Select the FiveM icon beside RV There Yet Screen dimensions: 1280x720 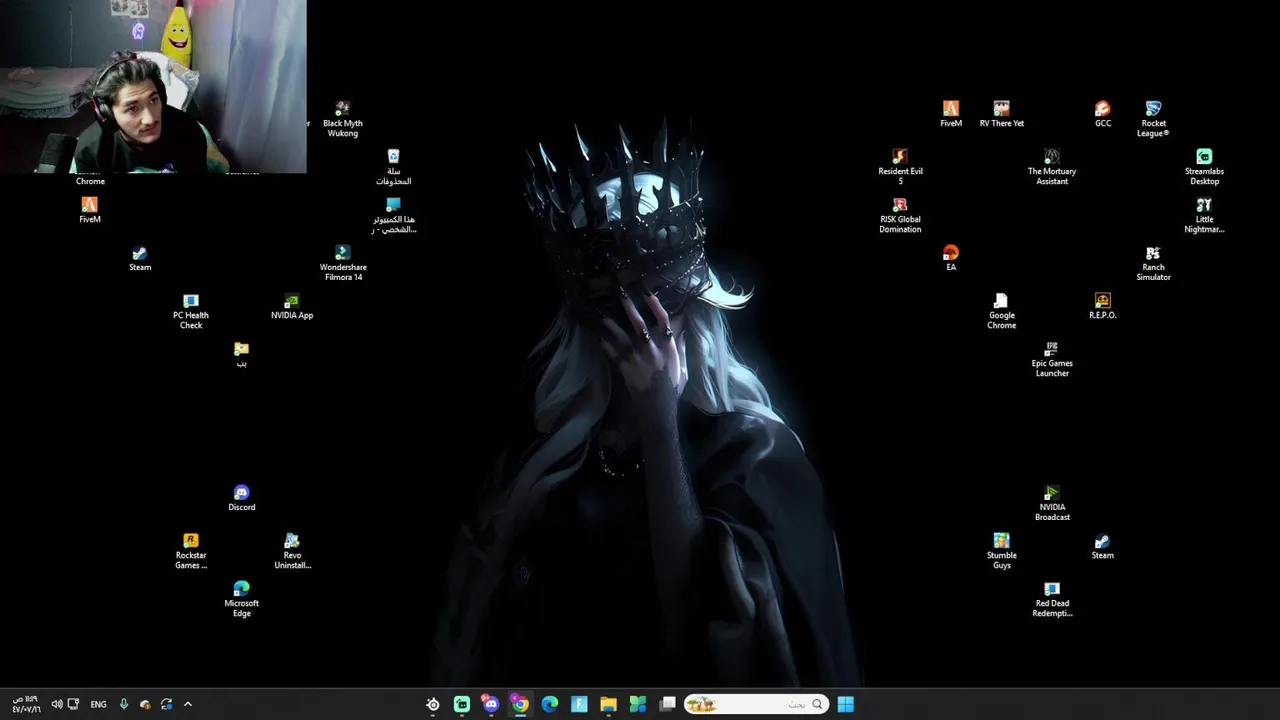pos(951,114)
